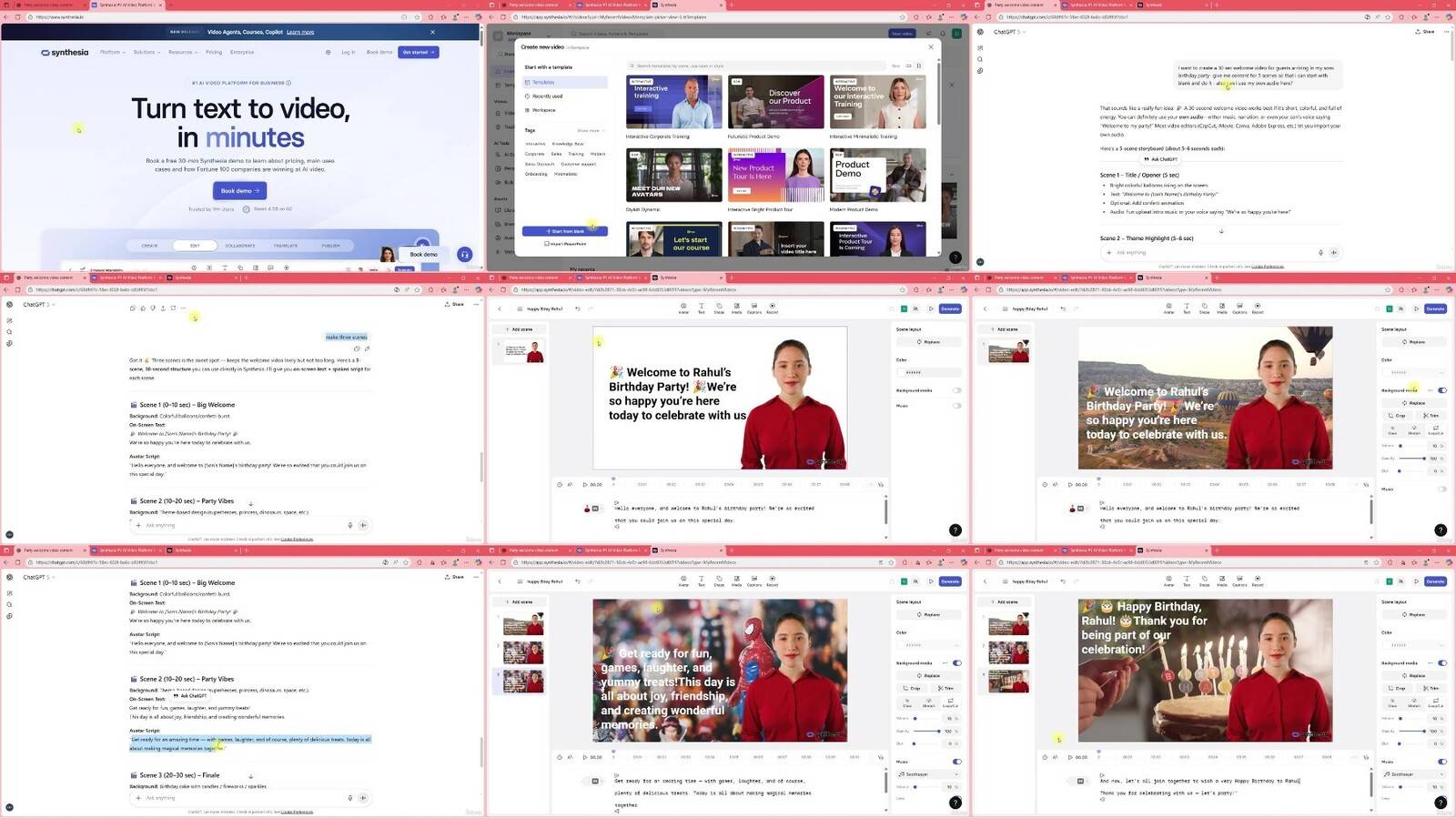1456x818 pixels.
Task: Open Captions tool in the Spider-Man scene editor
Action: point(754,581)
